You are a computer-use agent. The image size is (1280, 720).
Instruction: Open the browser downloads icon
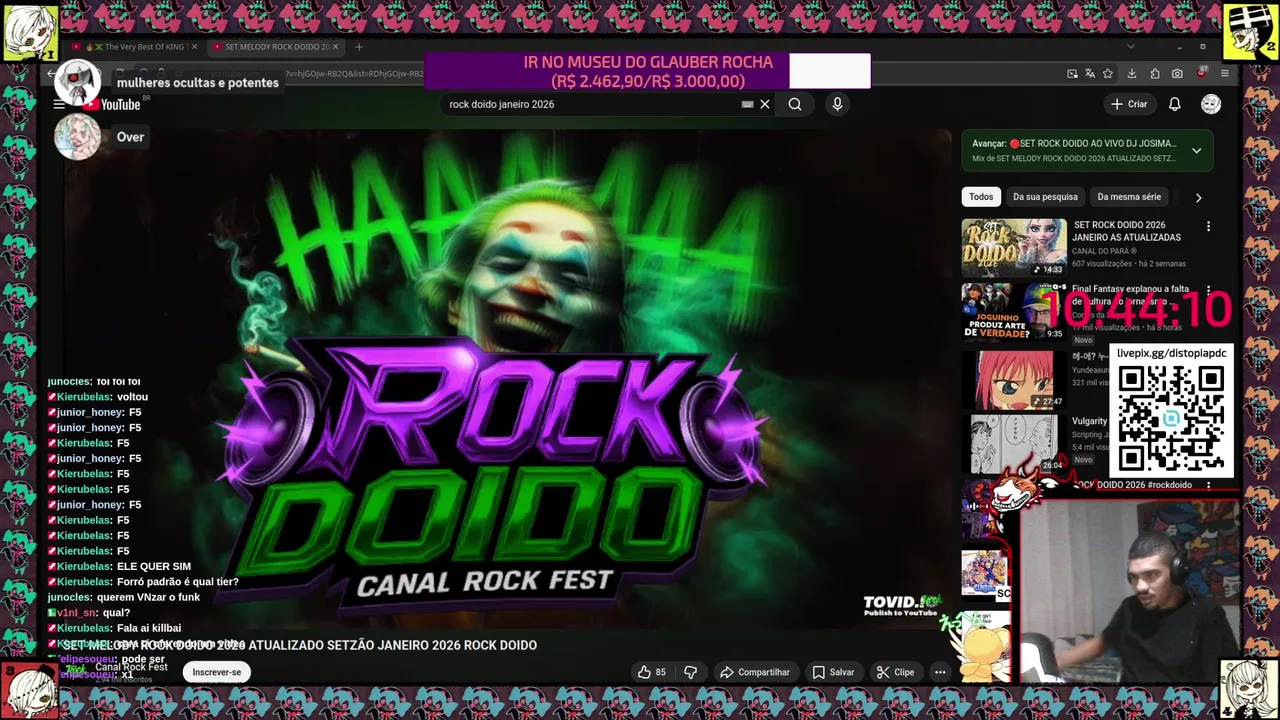point(1132,74)
